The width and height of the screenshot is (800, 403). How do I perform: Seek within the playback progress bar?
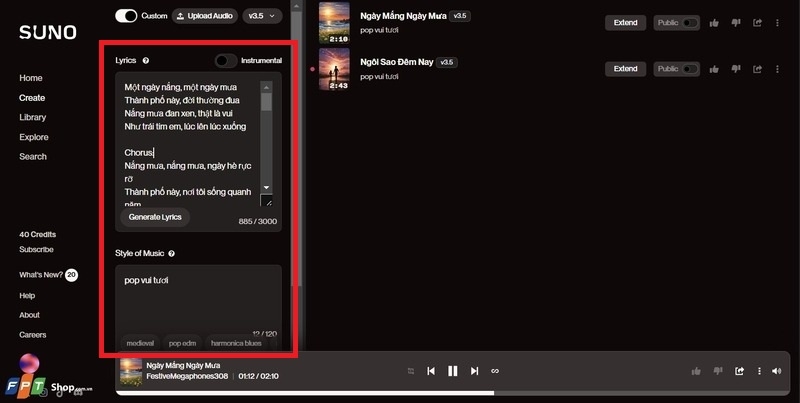tap(453, 393)
